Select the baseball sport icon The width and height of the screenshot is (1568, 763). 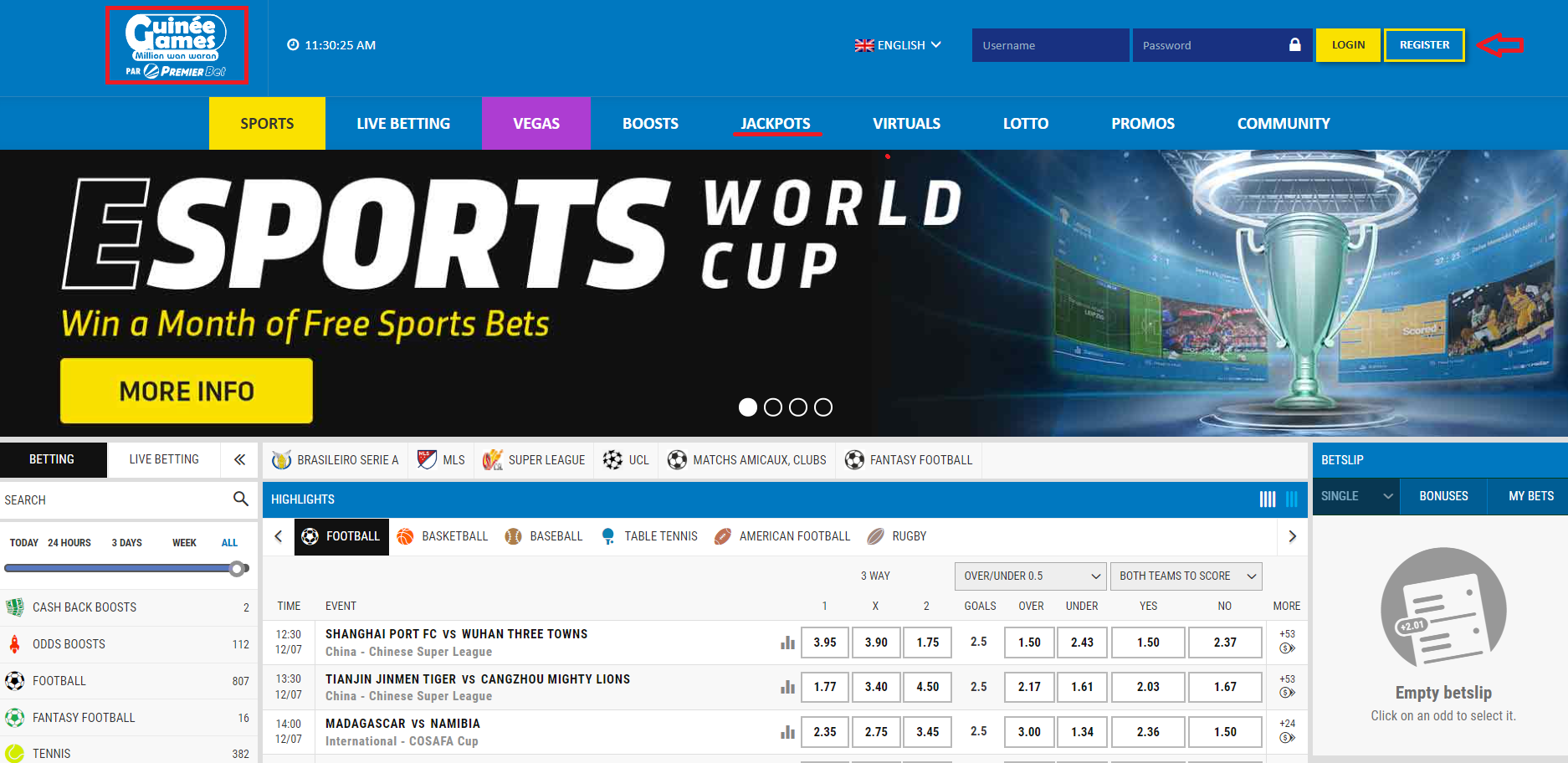513,536
